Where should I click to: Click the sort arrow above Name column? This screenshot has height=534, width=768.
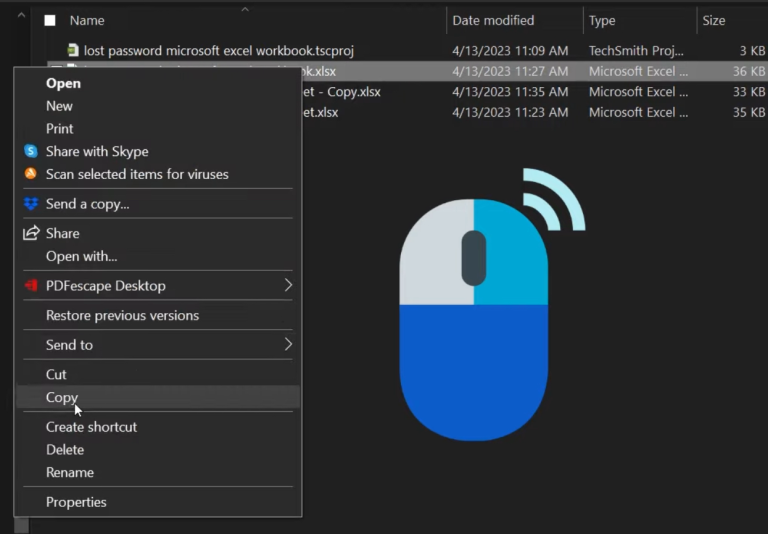245,10
